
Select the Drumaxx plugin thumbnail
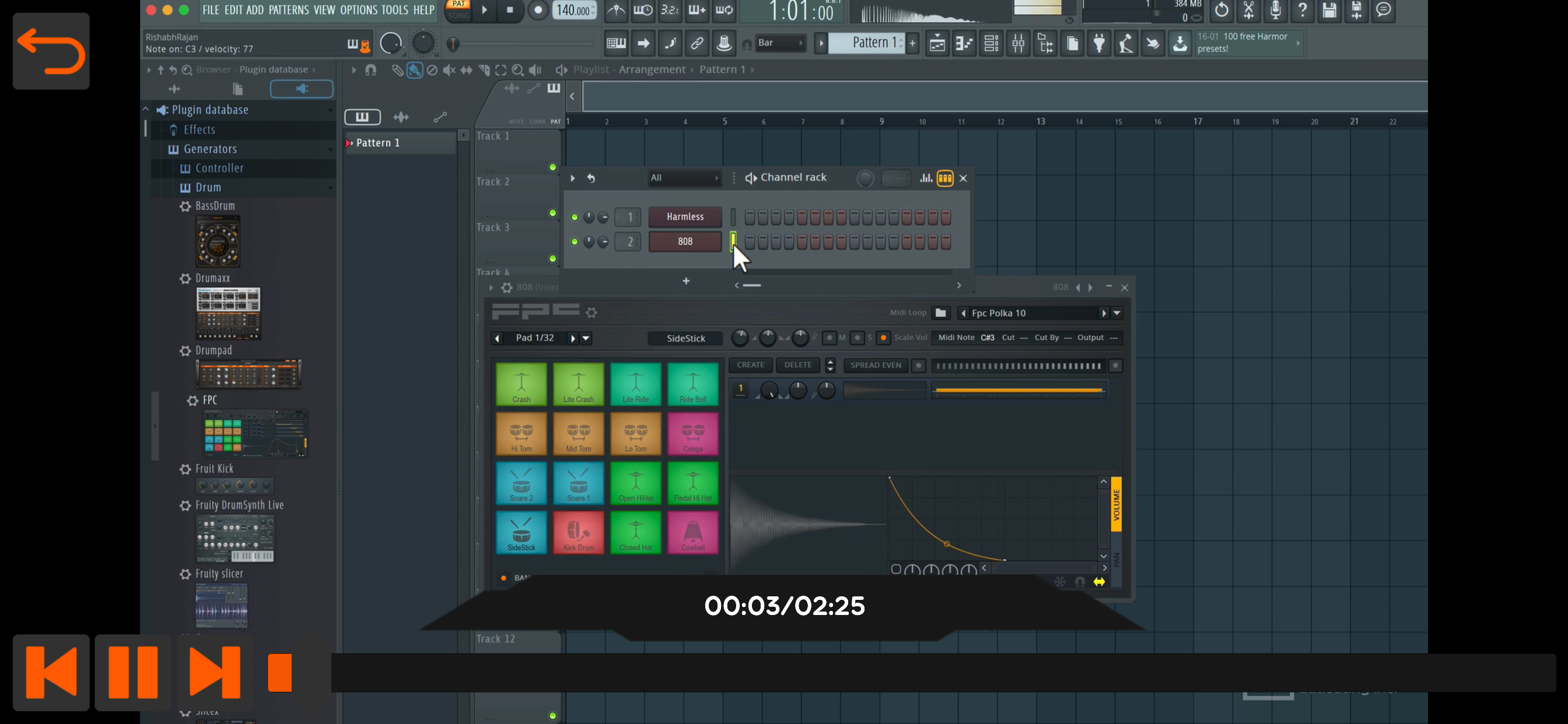pos(228,314)
